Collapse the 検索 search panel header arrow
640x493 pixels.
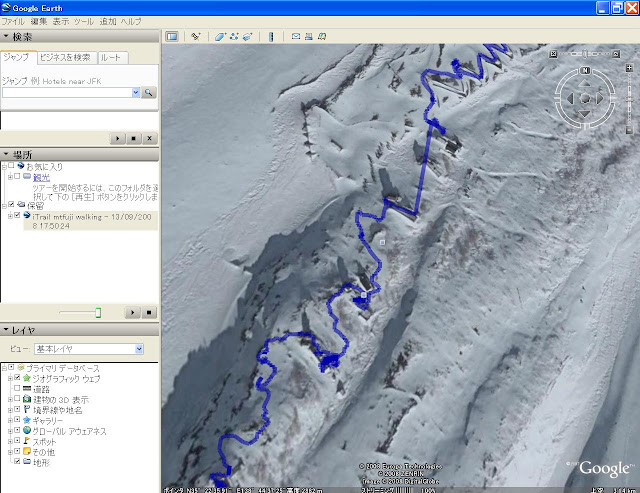pos(6,37)
